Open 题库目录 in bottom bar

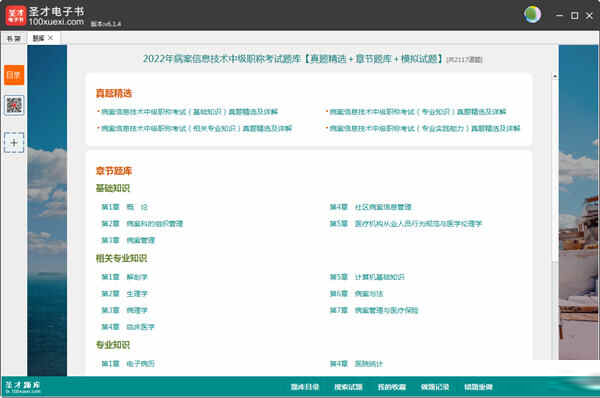[x=305, y=387]
